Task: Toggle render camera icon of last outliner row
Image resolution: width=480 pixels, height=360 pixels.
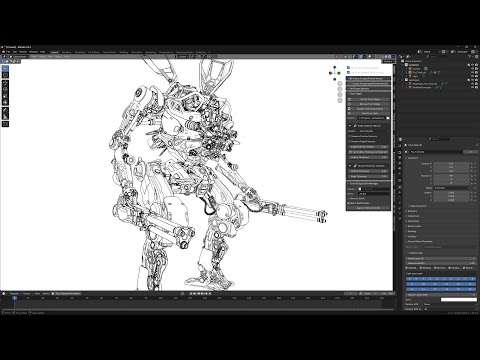Action: [x=476, y=87]
